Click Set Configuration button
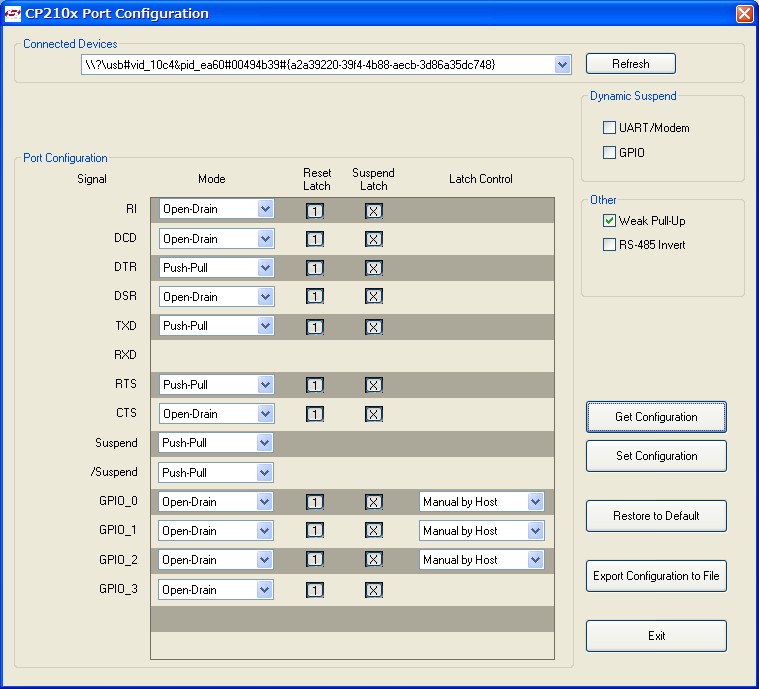Screen dimensions: 759x689 [656, 456]
